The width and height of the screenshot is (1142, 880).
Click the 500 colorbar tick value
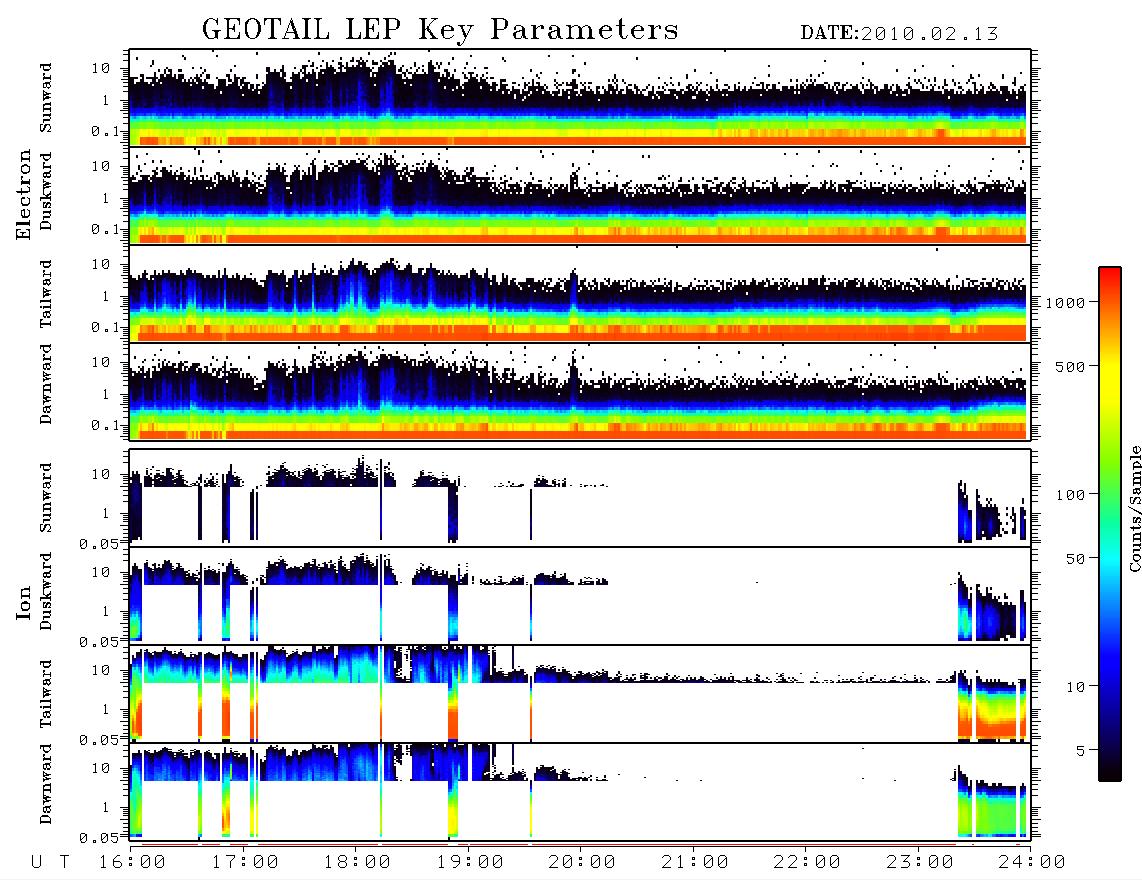1071,366
